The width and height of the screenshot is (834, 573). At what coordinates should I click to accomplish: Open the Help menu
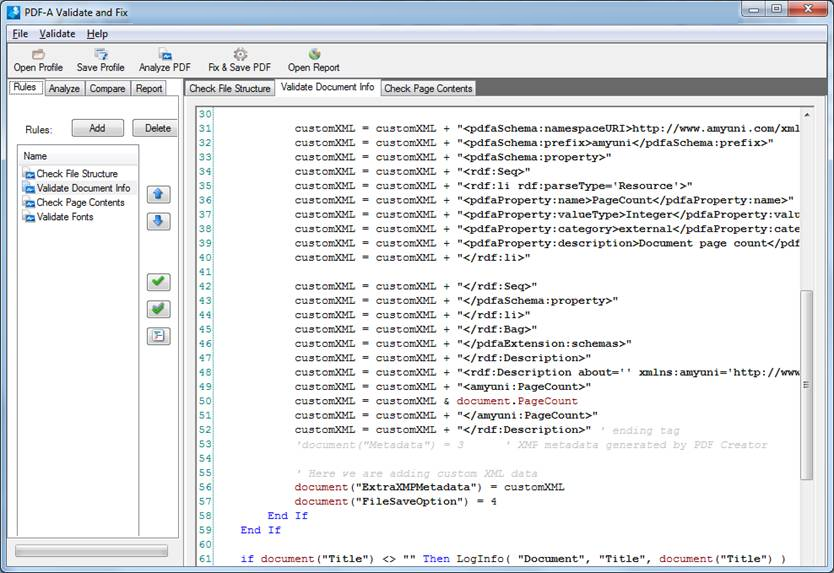(x=96, y=34)
